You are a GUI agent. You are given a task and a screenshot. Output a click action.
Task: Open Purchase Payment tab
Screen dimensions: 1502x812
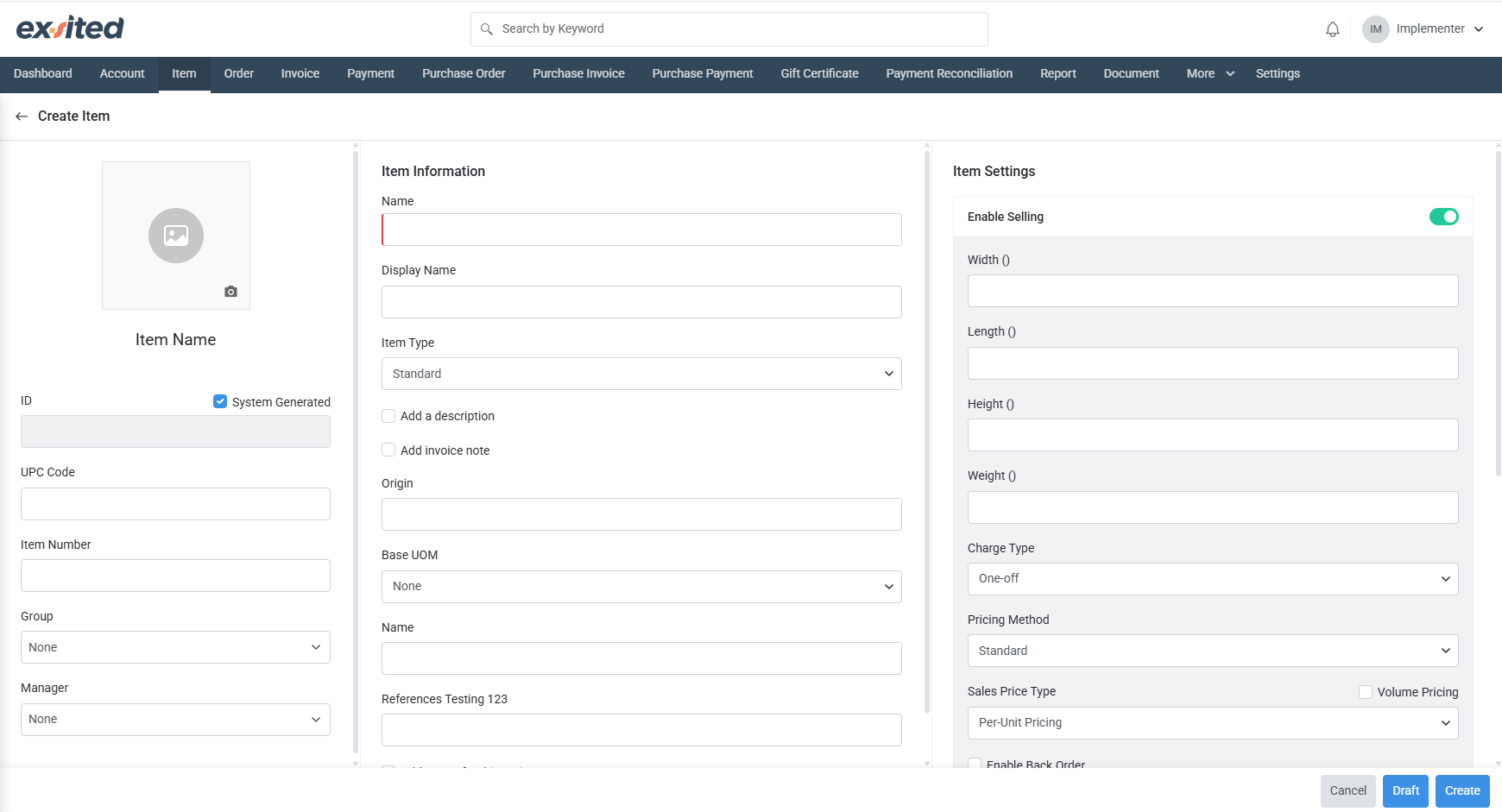click(703, 74)
